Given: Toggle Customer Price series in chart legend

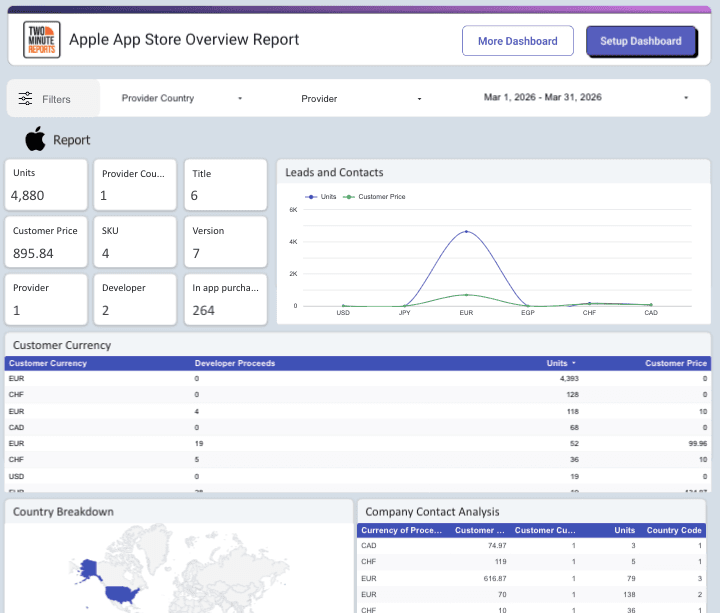Looking at the screenshot, I should click(374, 197).
